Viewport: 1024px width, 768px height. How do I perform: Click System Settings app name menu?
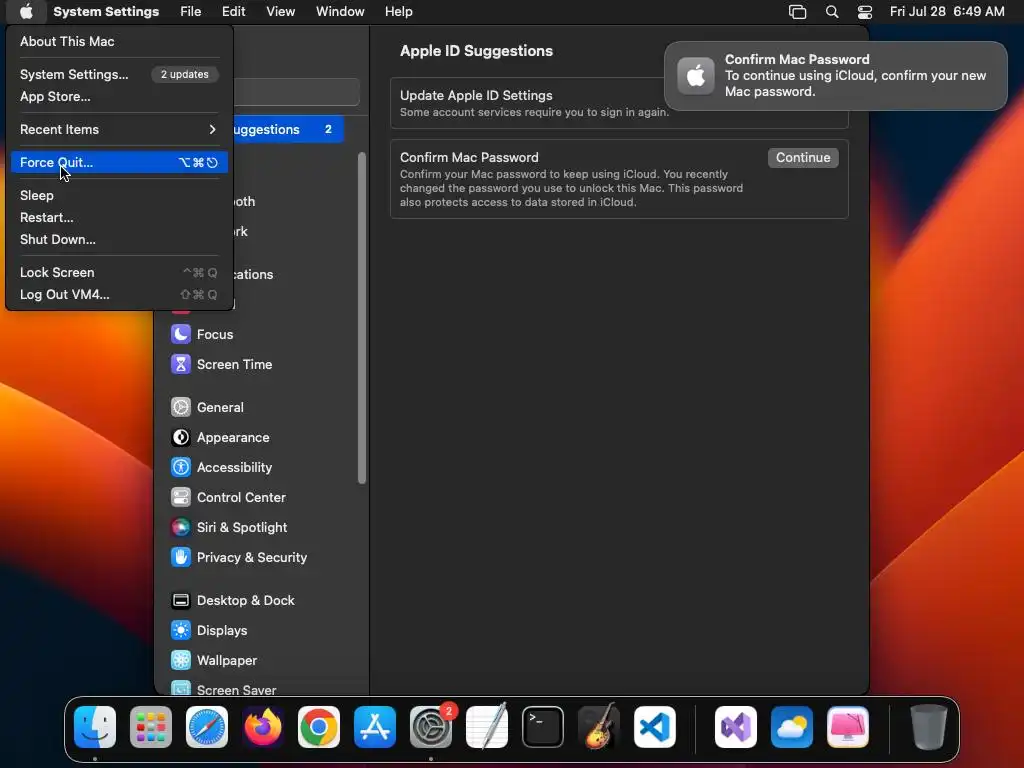click(106, 12)
